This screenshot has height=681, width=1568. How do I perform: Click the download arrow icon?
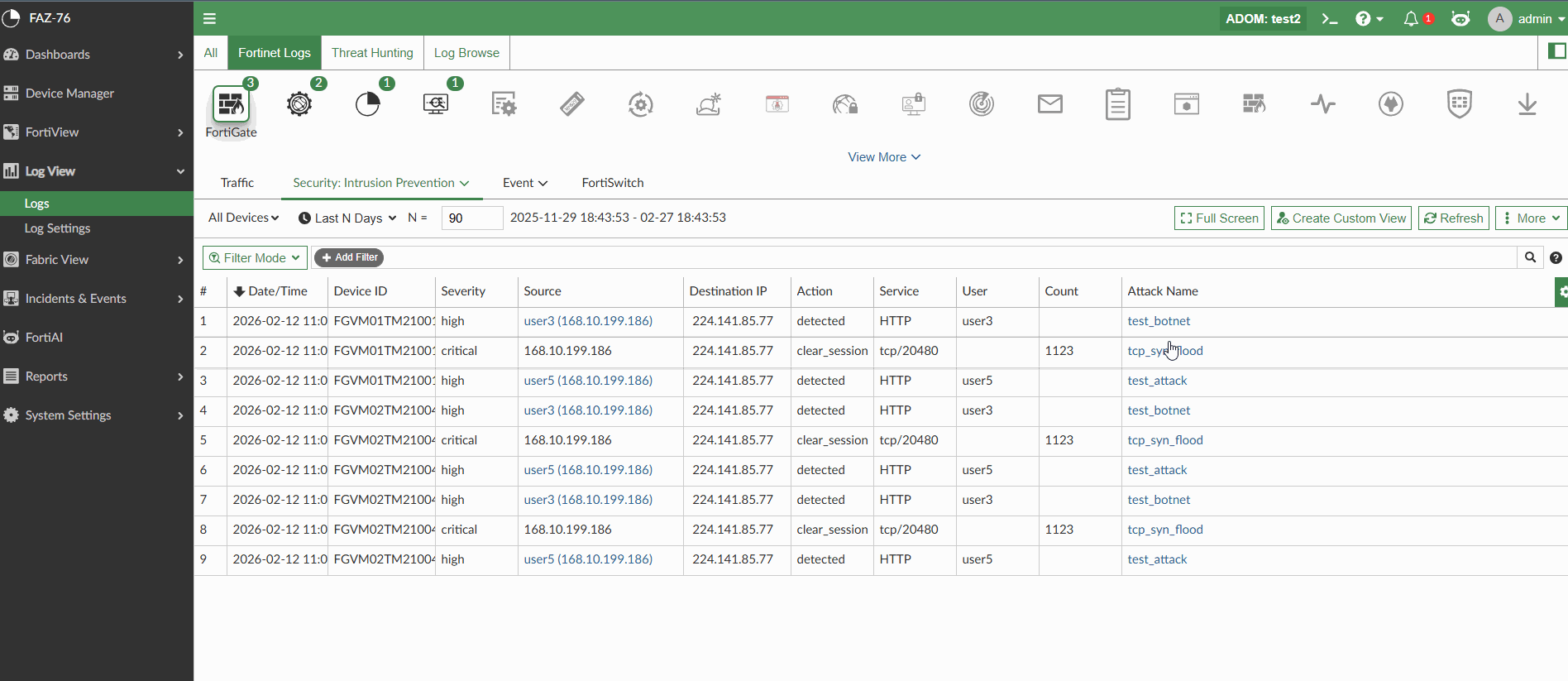point(1527,104)
